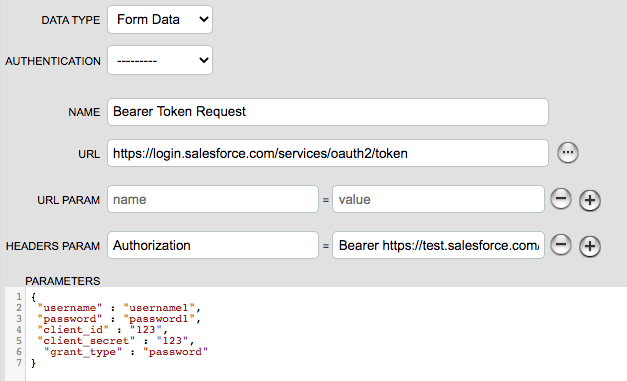Focus the URL PARAM name field
Image resolution: width=627 pixels, height=381 pixels.
pos(213,199)
